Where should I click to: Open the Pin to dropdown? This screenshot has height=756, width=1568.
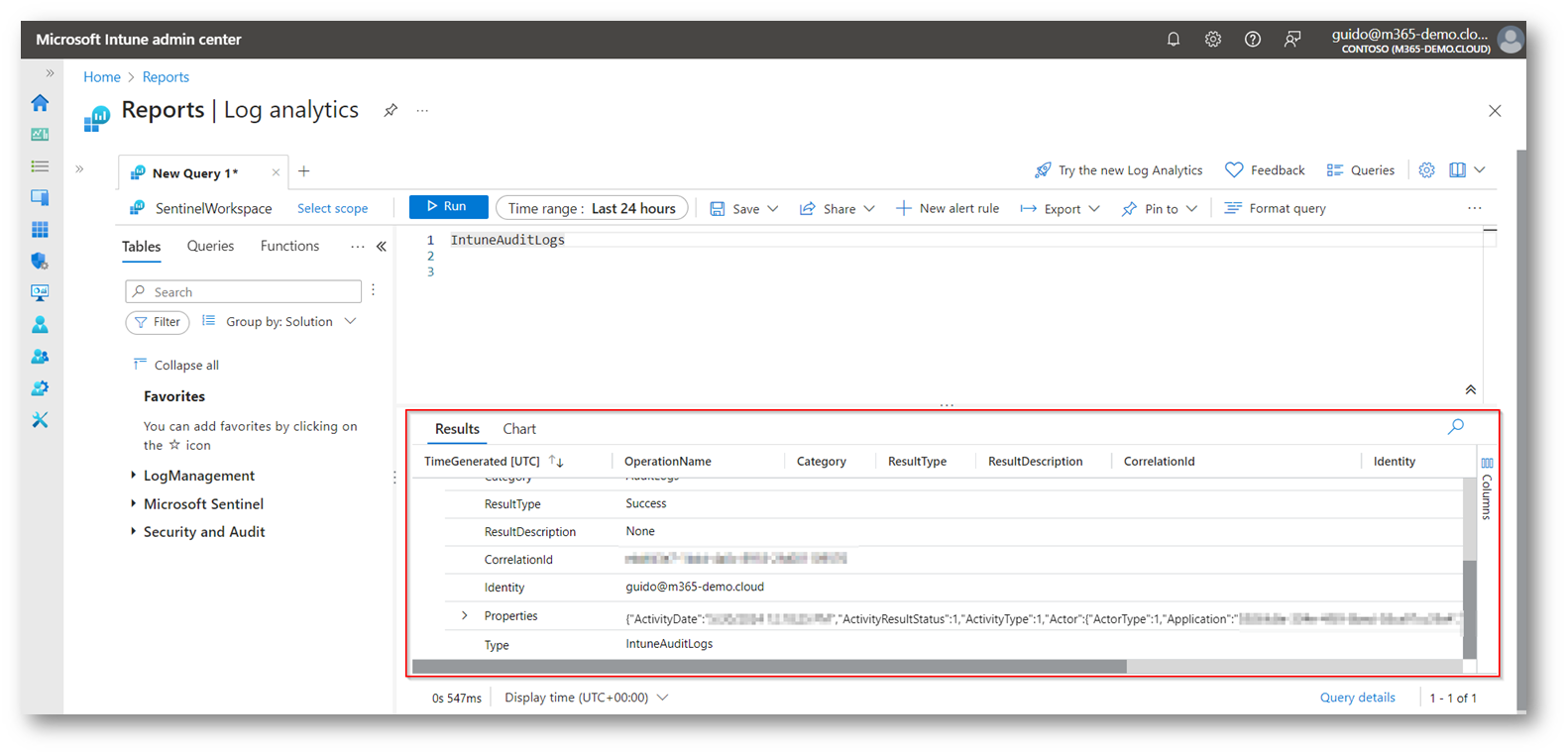(x=1160, y=209)
